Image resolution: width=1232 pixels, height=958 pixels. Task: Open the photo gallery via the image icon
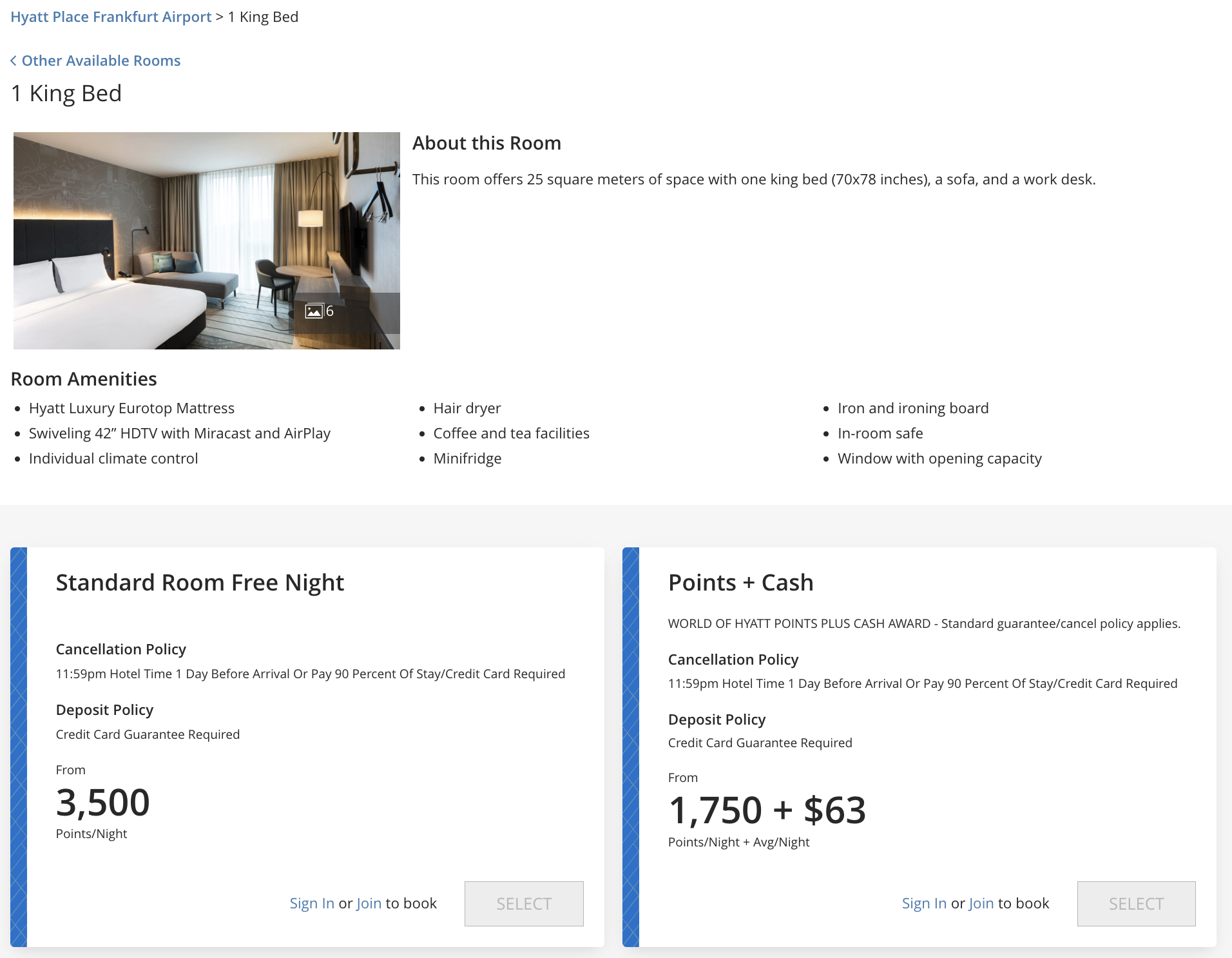[315, 311]
